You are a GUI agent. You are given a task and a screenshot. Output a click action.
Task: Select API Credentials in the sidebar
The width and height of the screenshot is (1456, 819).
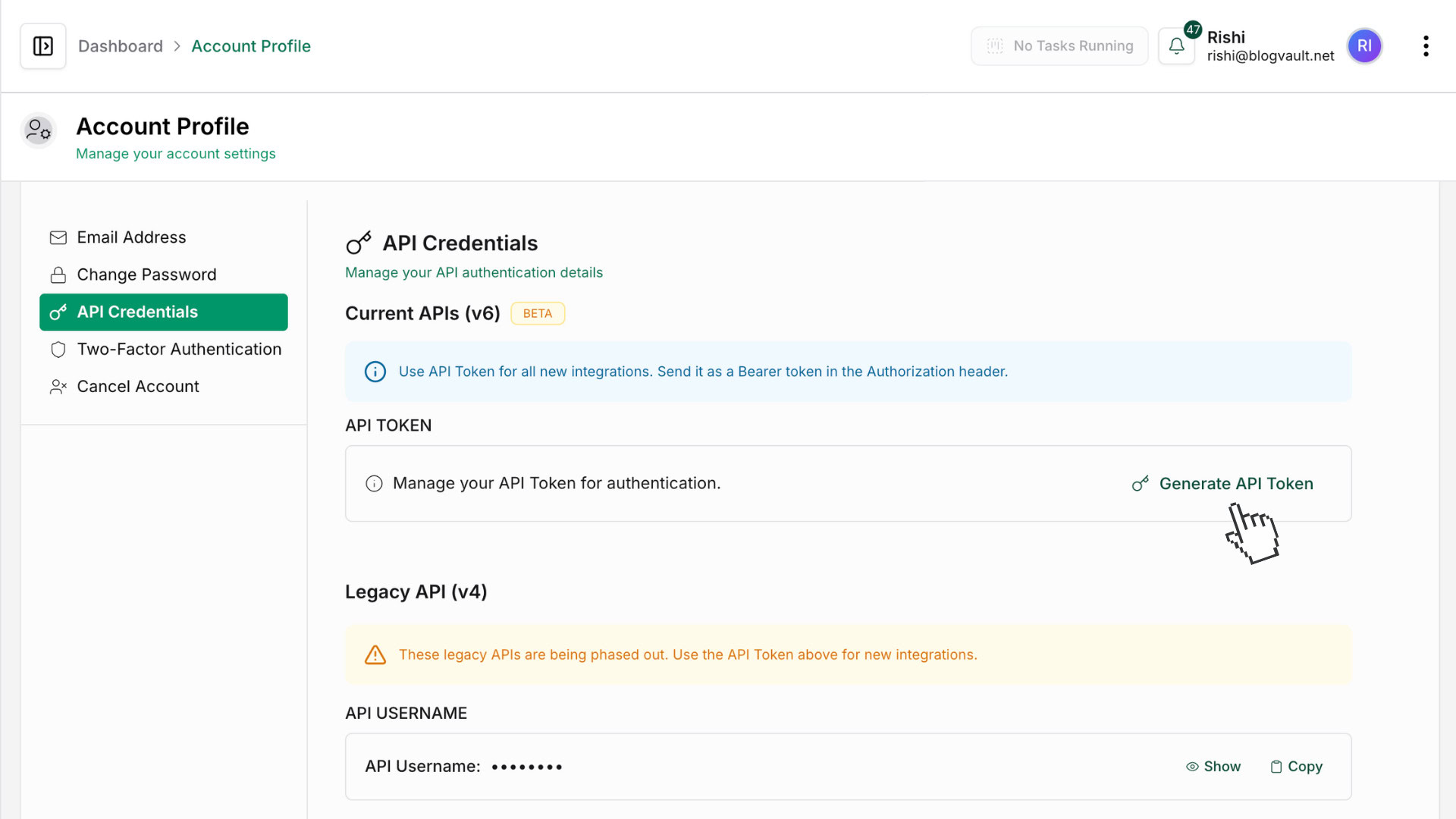pyautogui.click(x=164, y=312)
